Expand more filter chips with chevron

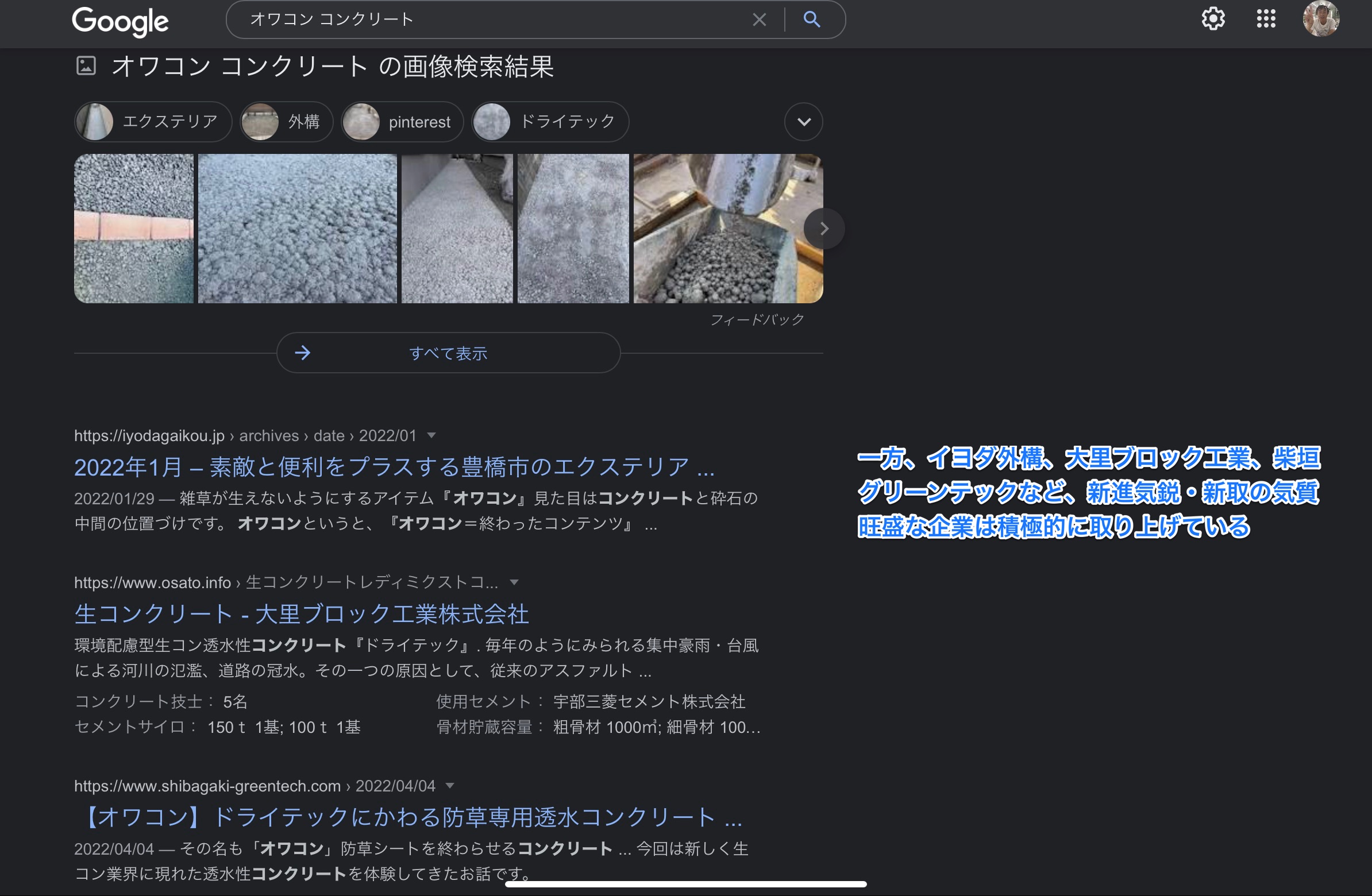coord(804,122)
